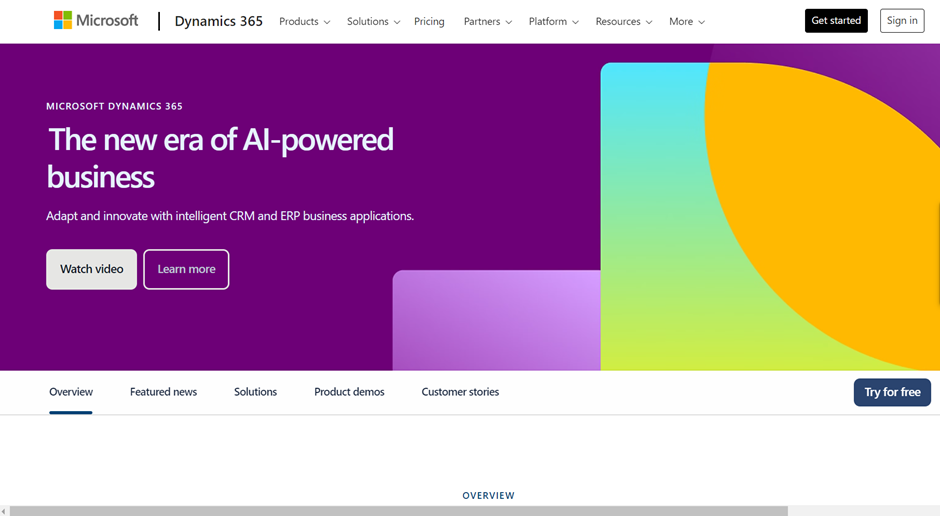Click the Watch video button
The image size is (940, 516).
tap(91, 269)
